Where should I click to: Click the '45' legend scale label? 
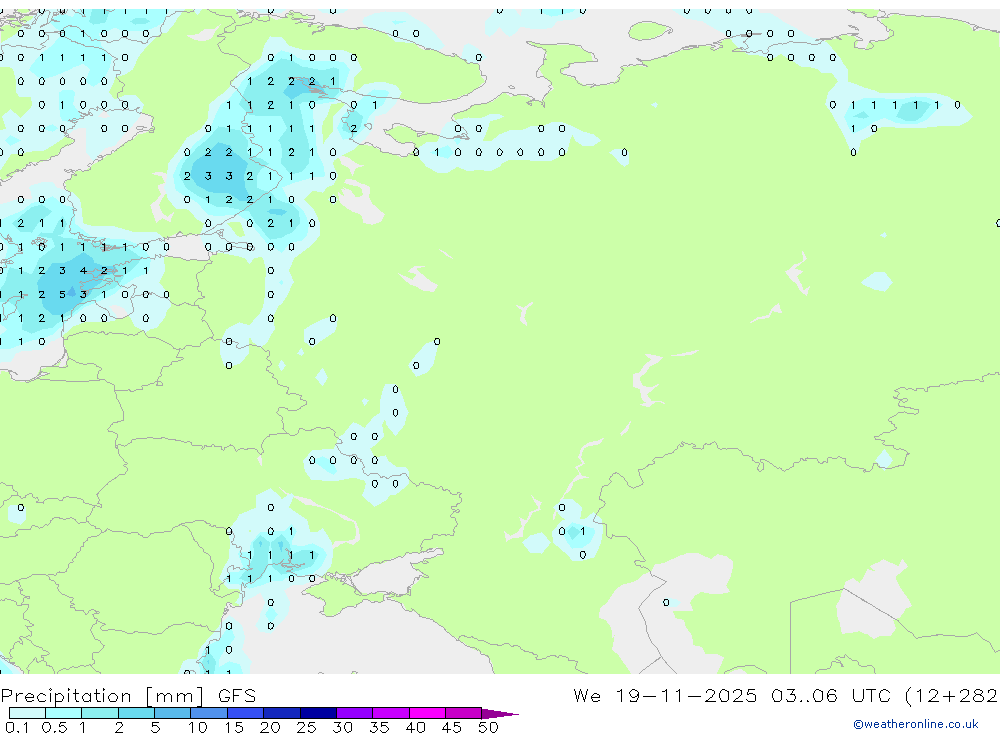pos(452,727)
